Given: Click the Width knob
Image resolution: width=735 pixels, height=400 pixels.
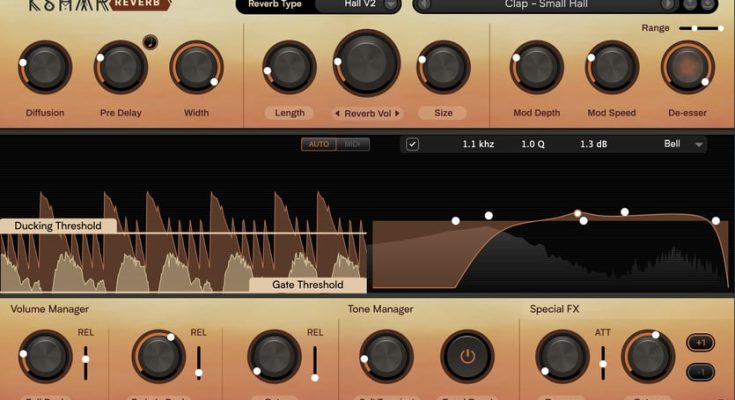Looking at the screenshot, I should 196,68.
